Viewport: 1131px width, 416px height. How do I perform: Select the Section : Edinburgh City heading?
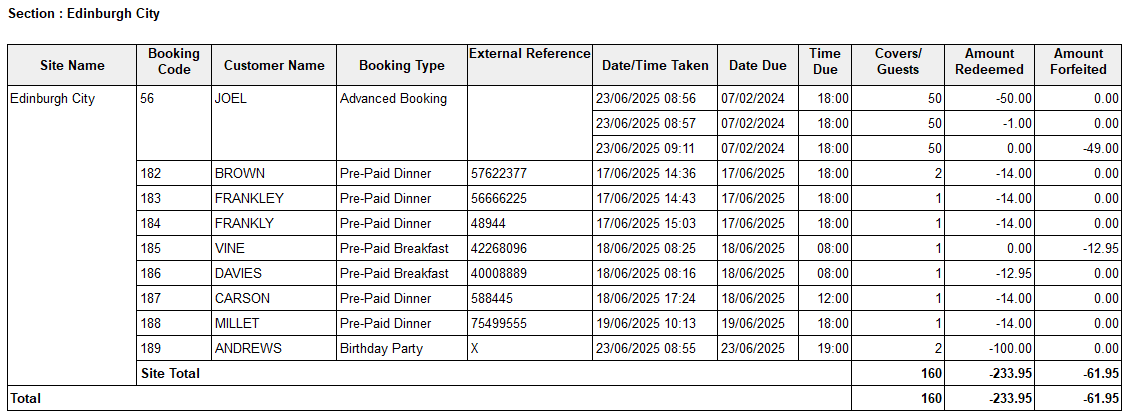(83, 15)
